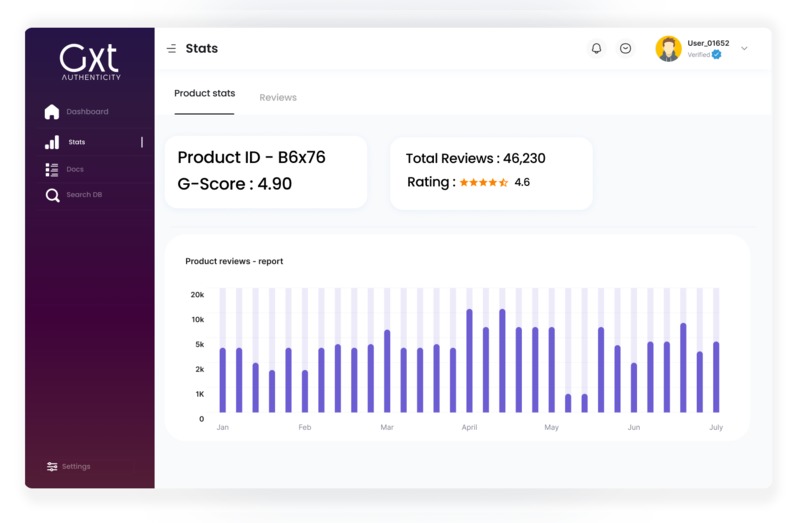
Task: Switch to the Product stats tab
Action: point(205,93)
